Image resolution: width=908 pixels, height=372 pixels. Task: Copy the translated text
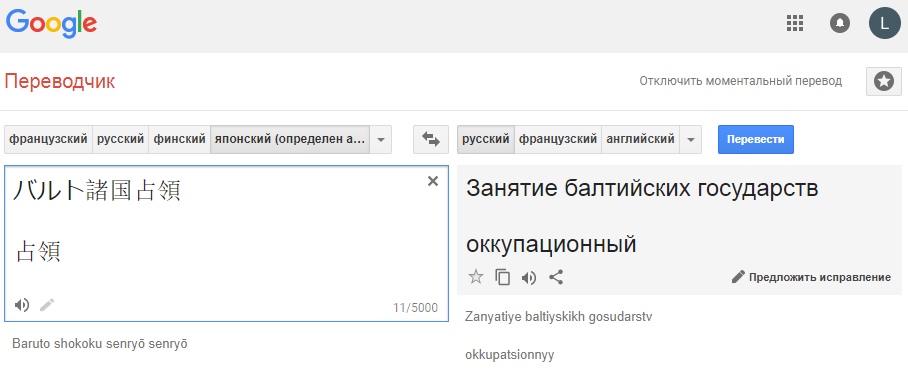[503, 278]
